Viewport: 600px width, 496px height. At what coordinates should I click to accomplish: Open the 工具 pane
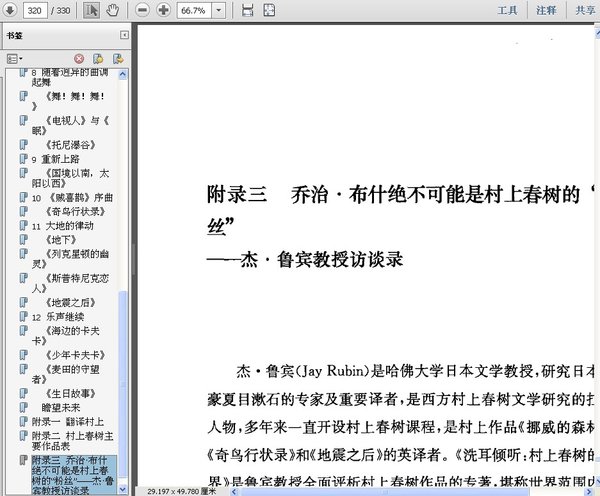tap(507, 10)
